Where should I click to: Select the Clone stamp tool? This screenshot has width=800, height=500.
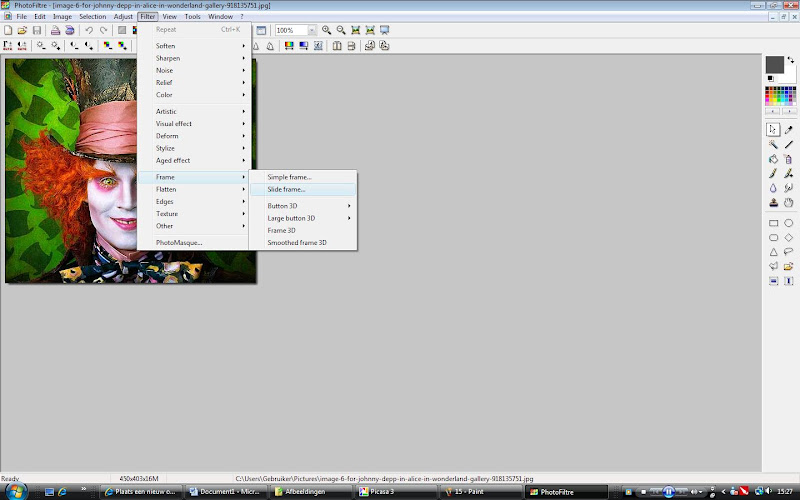pos(773,203)
